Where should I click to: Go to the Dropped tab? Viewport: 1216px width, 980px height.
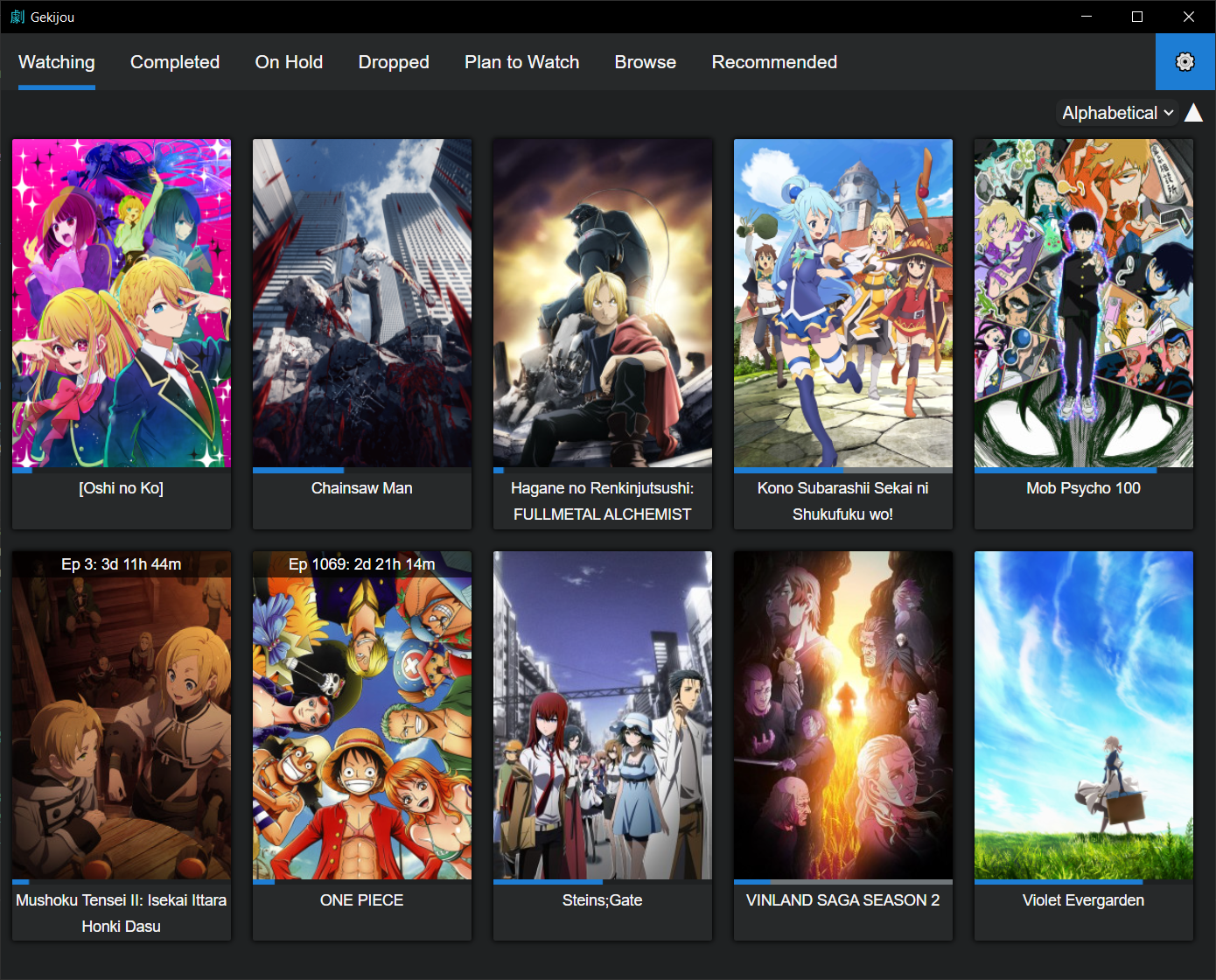click(x=394, y=62)
